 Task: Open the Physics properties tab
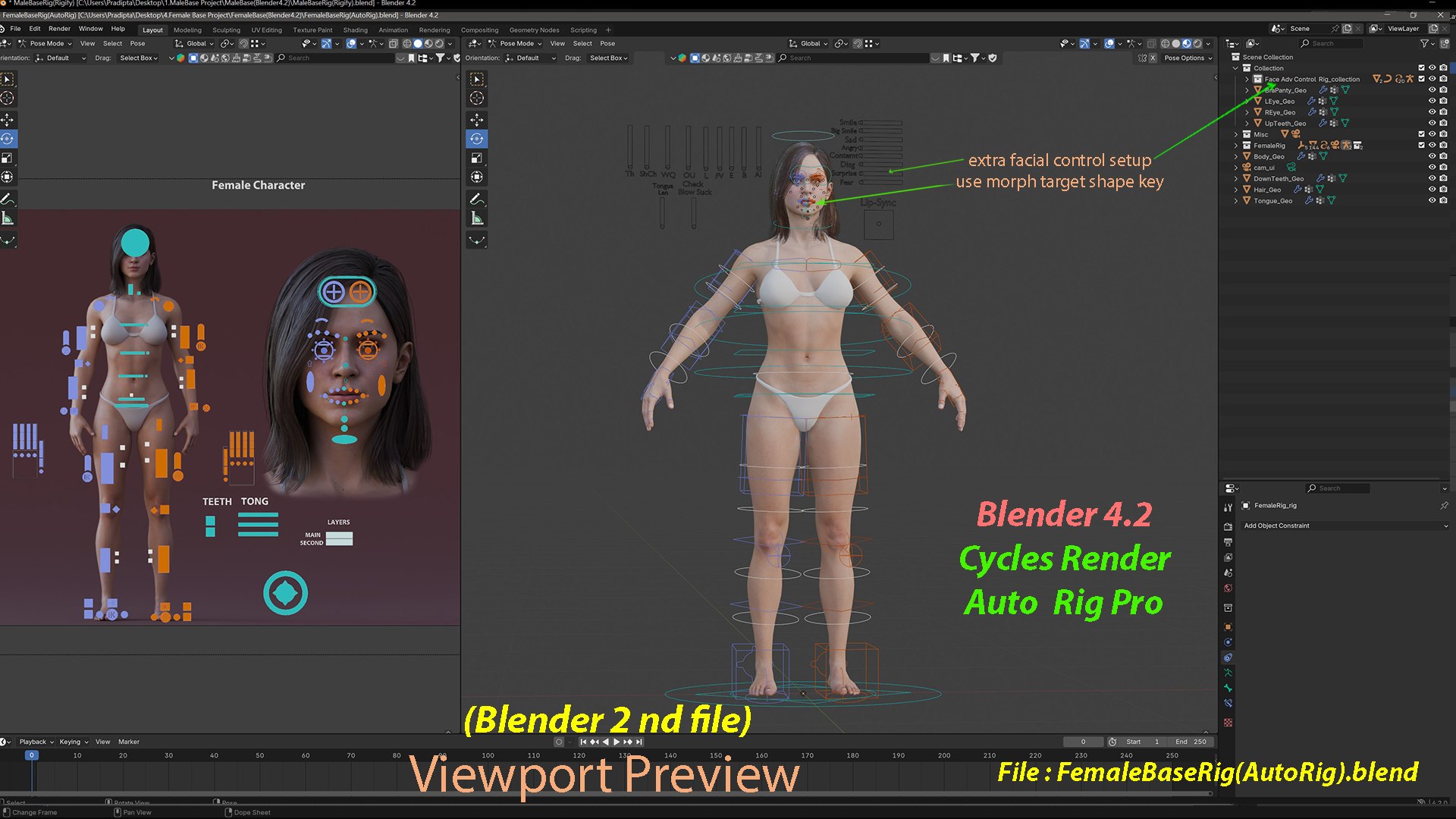pyautogui.click(x=1228, y=642)
